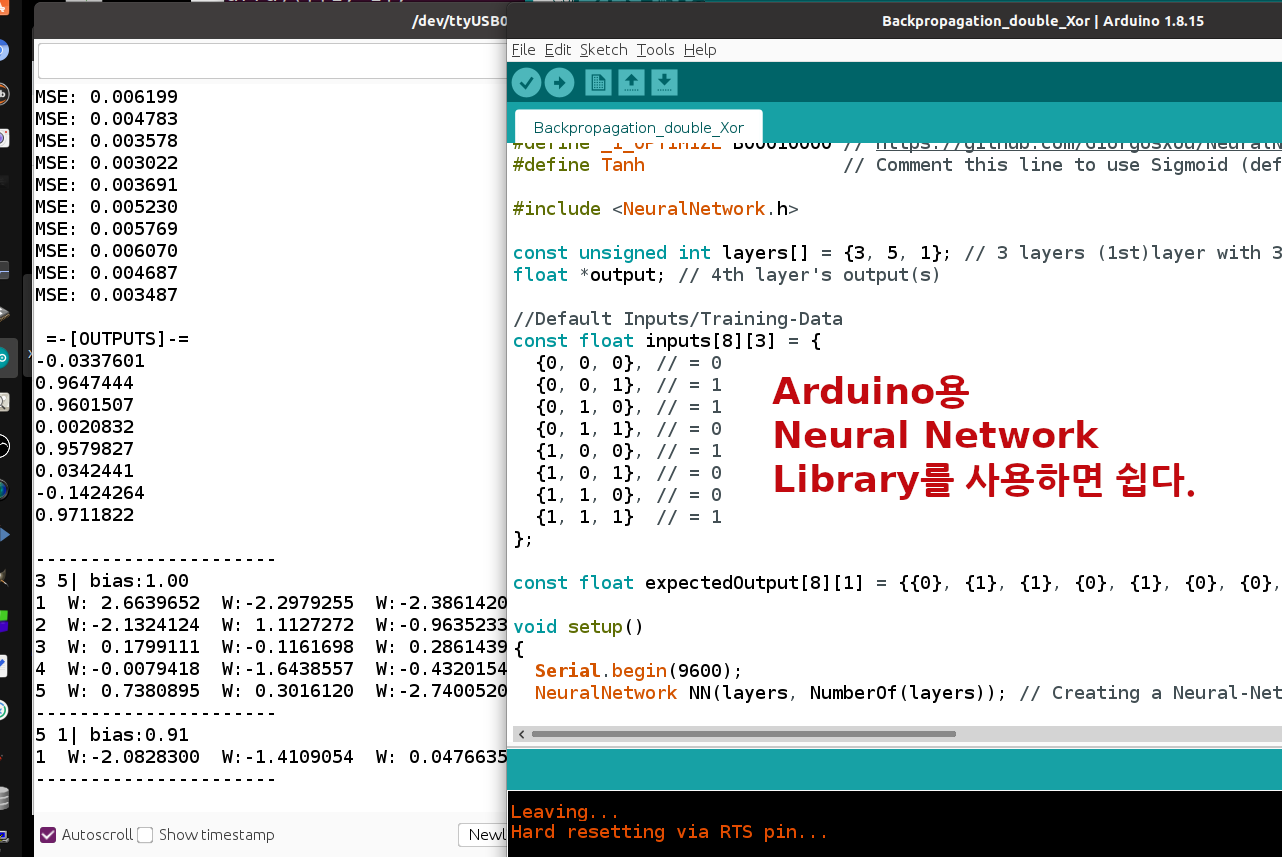Click the weight value 'W:-1.6438557'

(x=288, y=669)
